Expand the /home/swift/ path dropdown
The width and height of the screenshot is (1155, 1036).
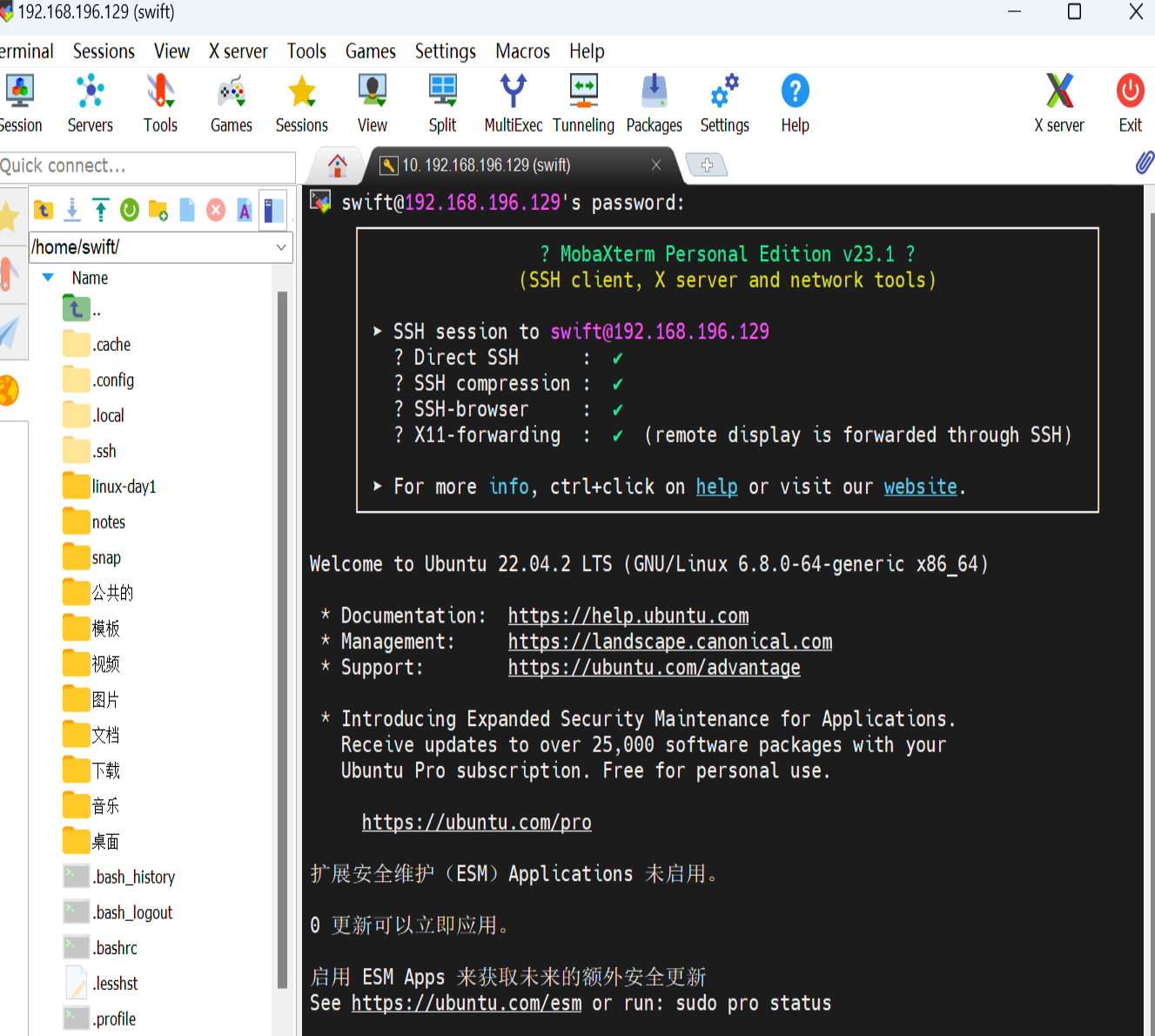[280, 247]
